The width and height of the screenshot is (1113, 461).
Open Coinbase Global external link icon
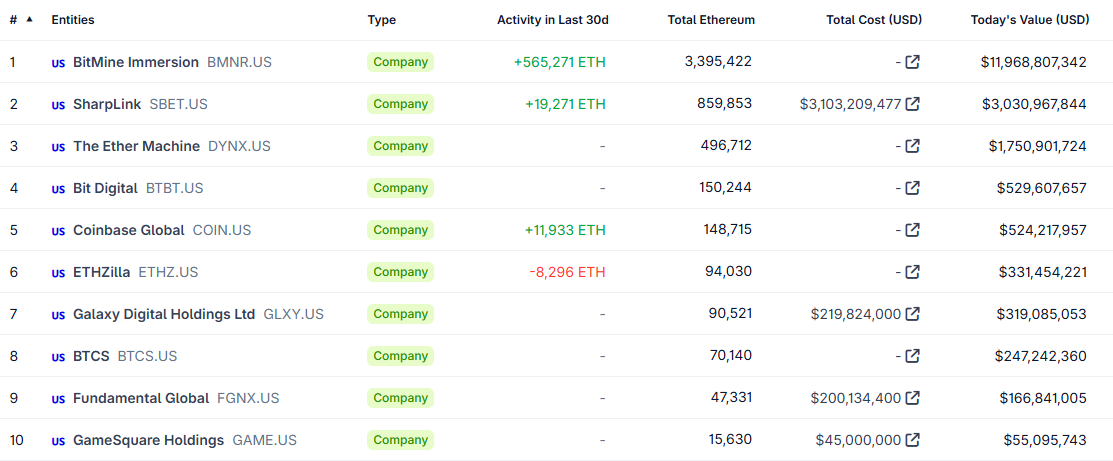click(912, 230)
